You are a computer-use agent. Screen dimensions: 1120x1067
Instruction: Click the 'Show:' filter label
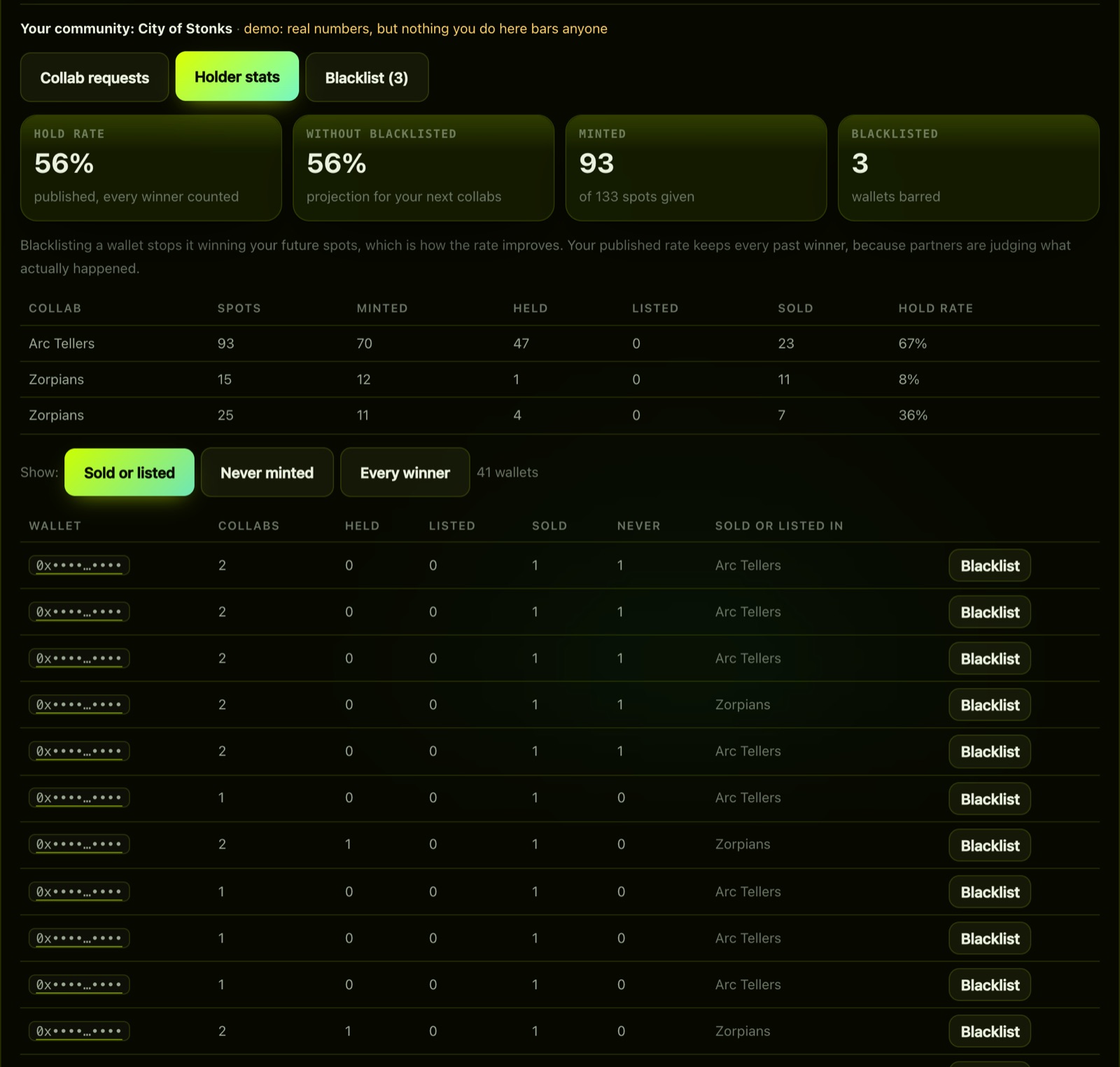coord(39,473)
